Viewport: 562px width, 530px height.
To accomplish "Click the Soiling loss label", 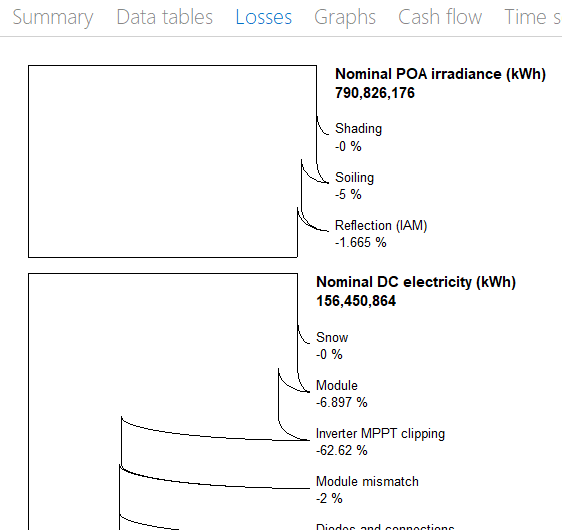I will (354, 177).
